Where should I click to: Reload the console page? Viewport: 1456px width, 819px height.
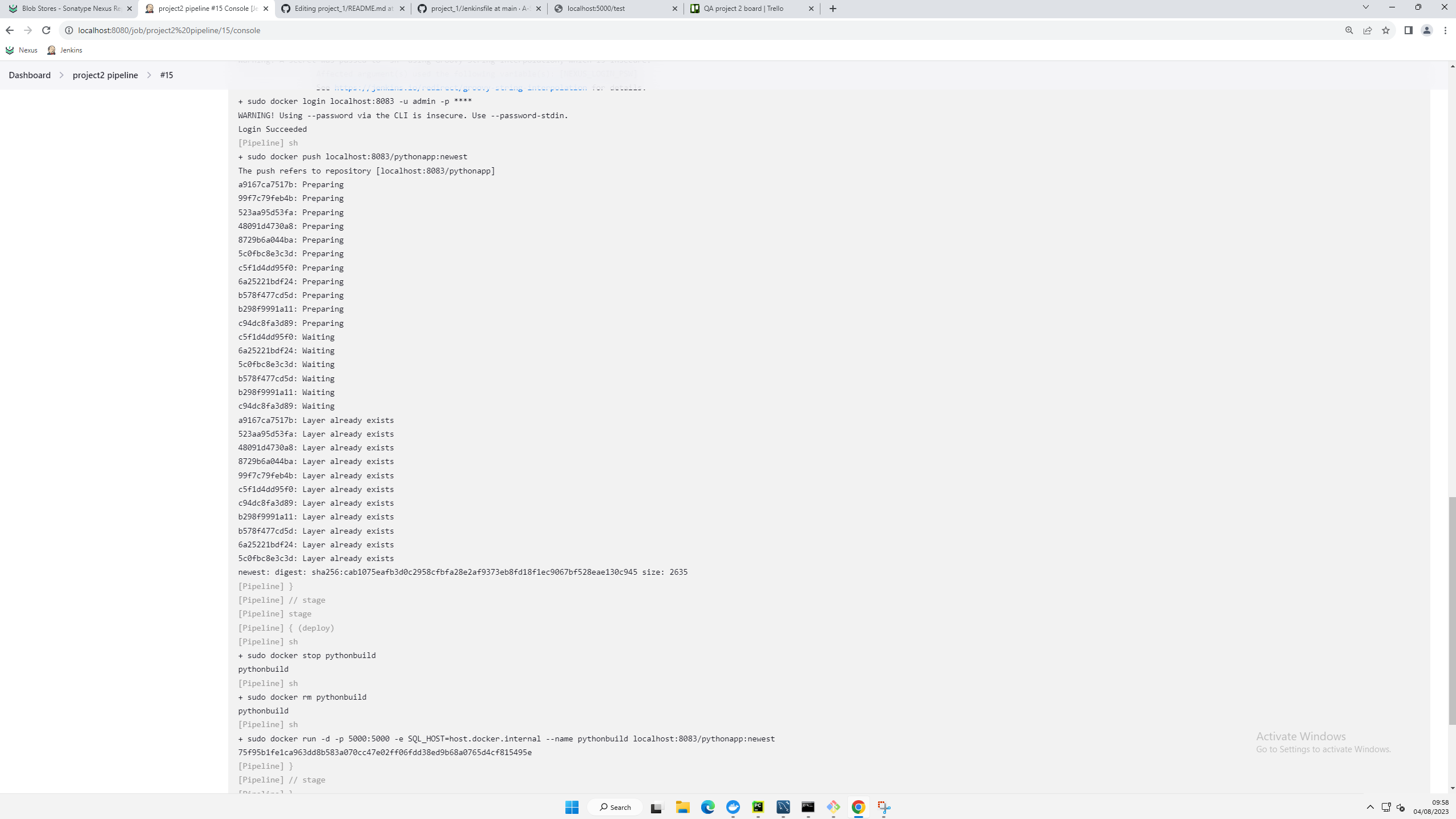point(46,30)
